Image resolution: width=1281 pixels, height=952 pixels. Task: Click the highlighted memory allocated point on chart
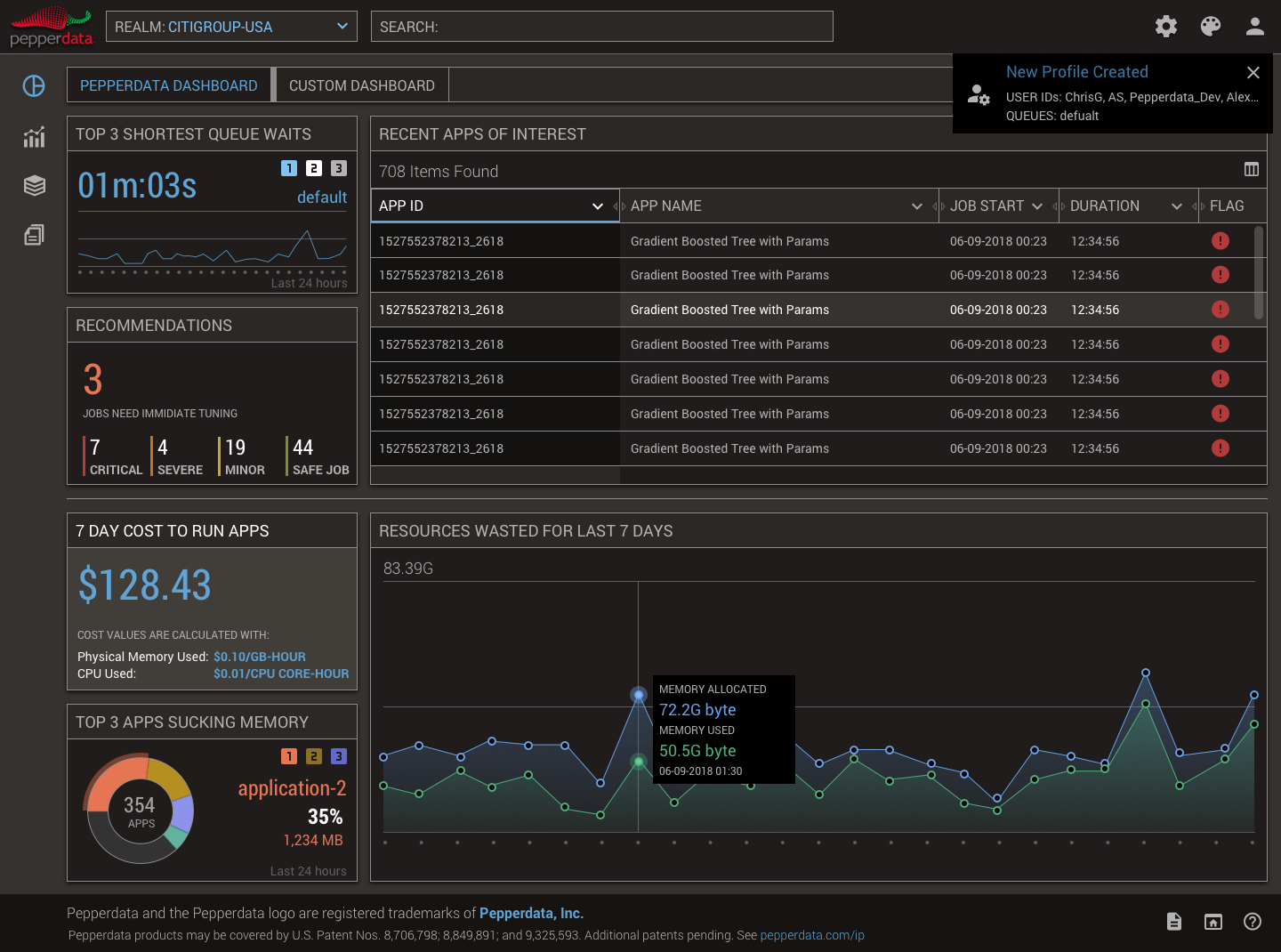[639, 694]
